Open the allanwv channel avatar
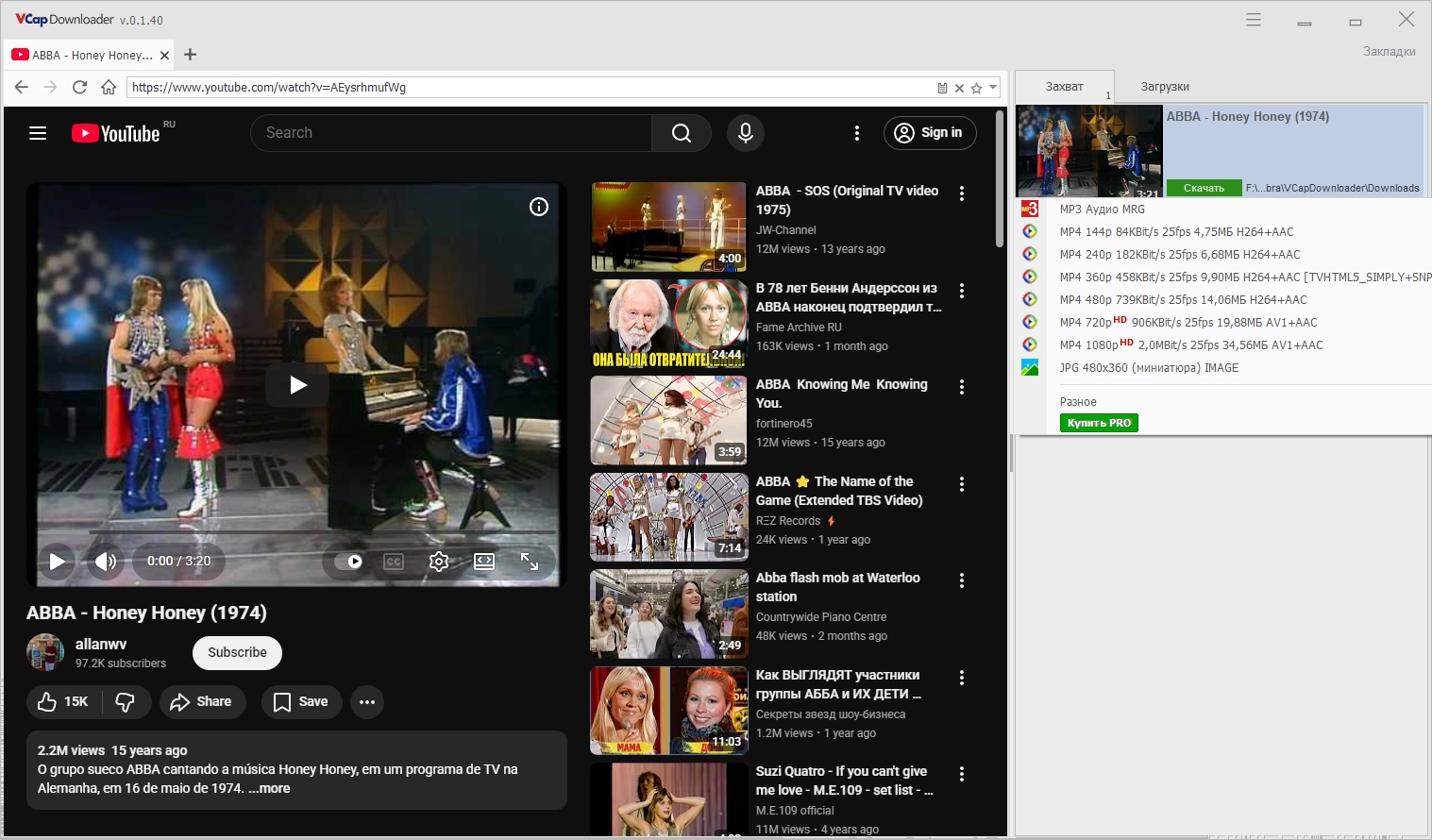The image size is (1432, 840). pyautogui.click(x=45, y=652)
